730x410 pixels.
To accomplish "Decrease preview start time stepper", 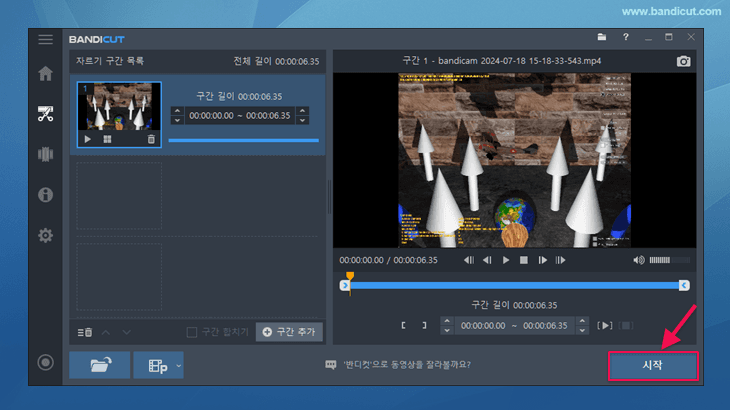I will point(447,330).
